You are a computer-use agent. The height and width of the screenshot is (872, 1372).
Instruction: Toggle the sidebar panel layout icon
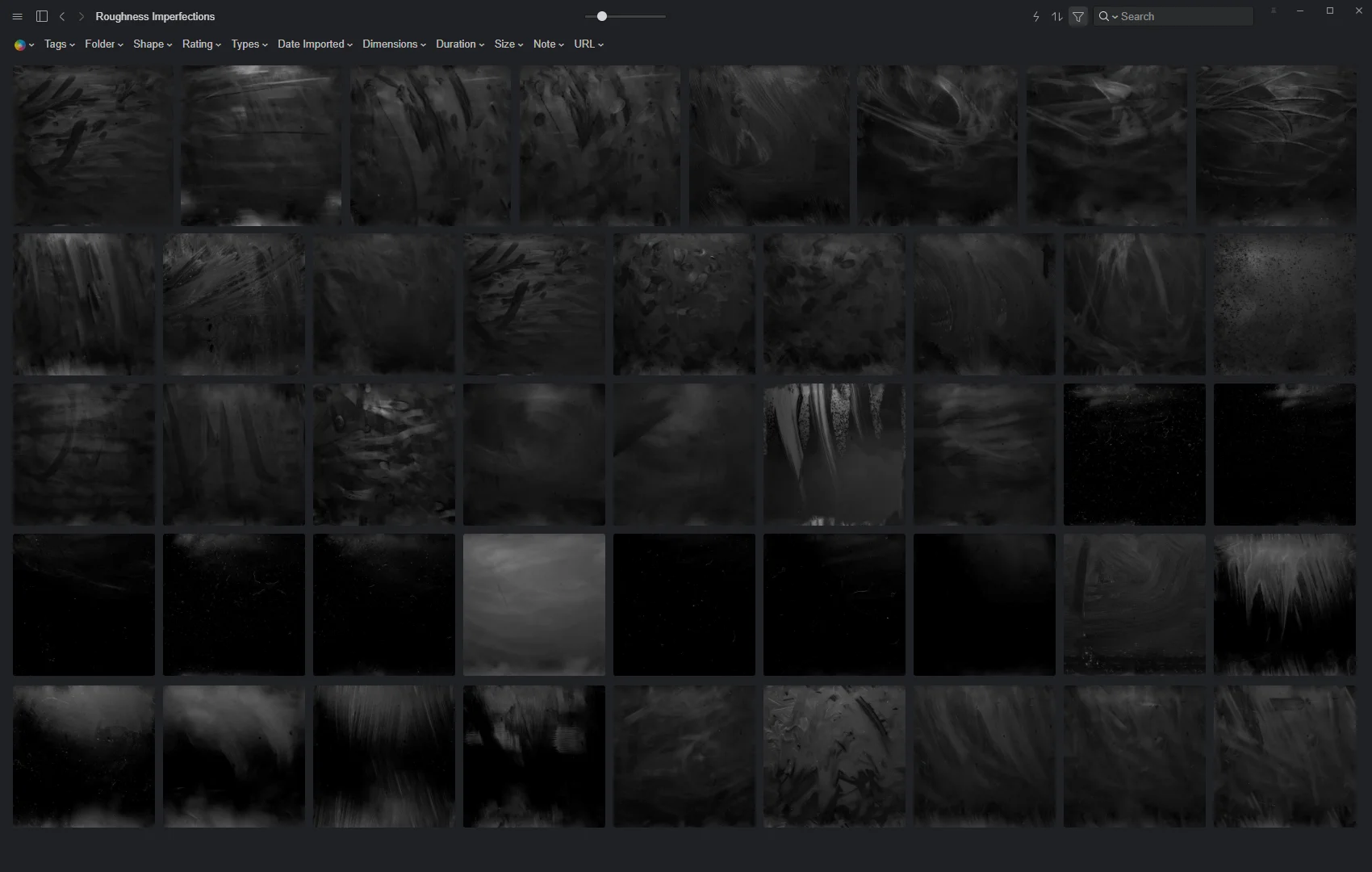(x=42, y=16)
